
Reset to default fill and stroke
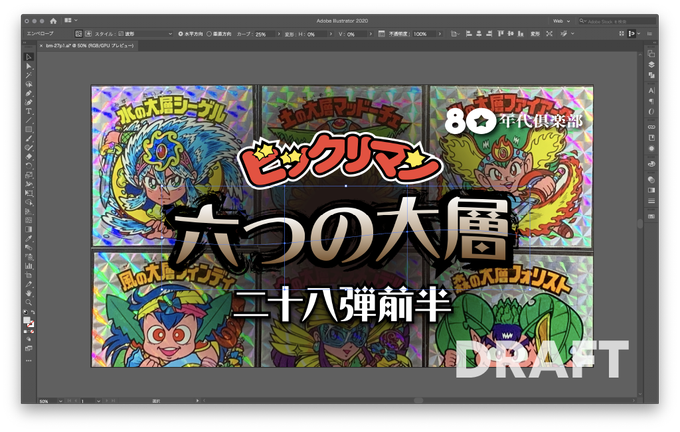click(x=25, y=312)
